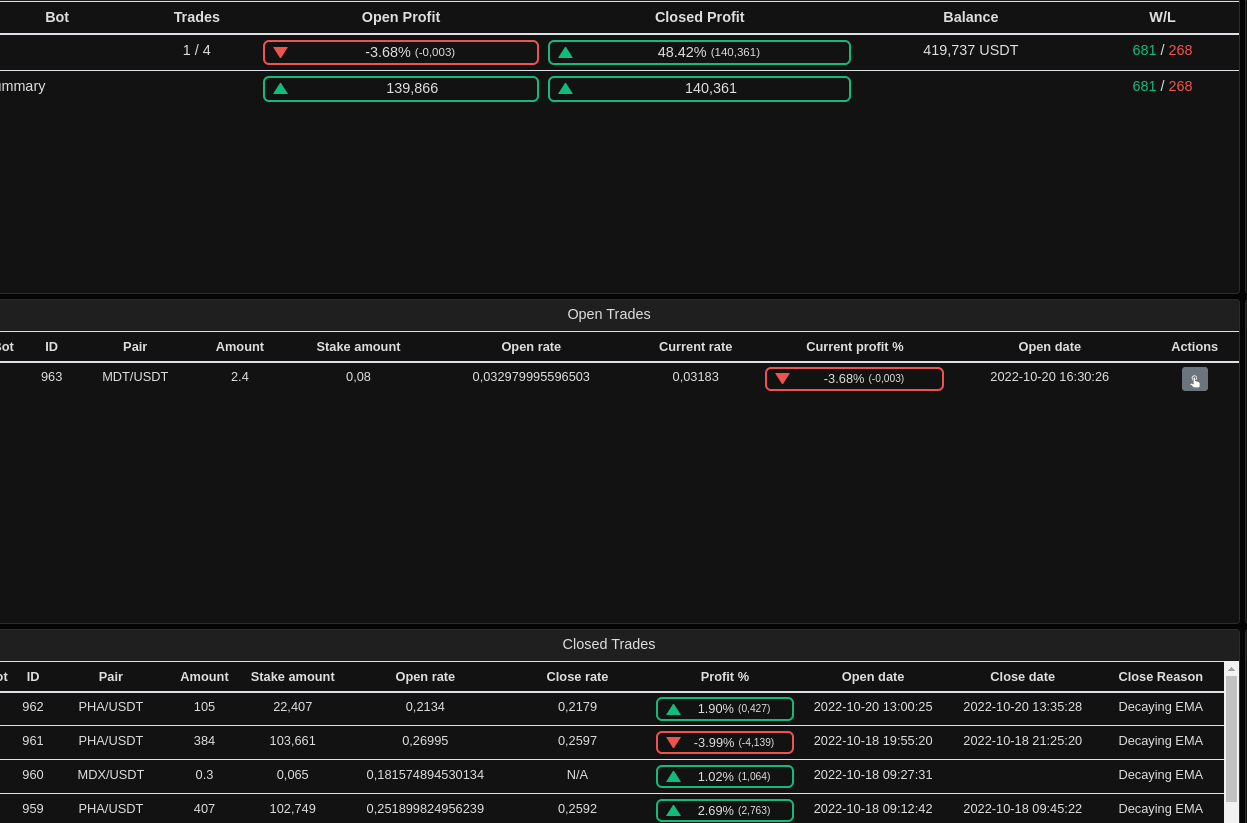The width and height of the screenshot is (1247, 823).
Task: Click the red -3.68% Open Profit badge in bot row
Action: [401, 52]
